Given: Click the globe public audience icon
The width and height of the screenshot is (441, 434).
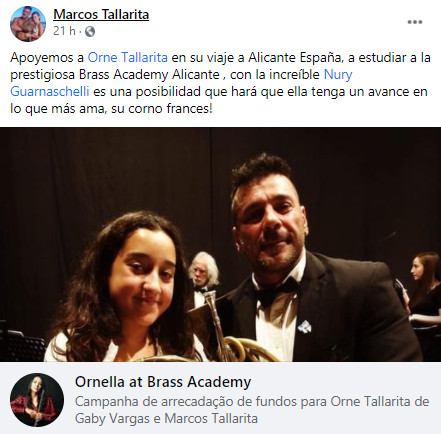Looking at the screenshot, I should tap(90, 32).
